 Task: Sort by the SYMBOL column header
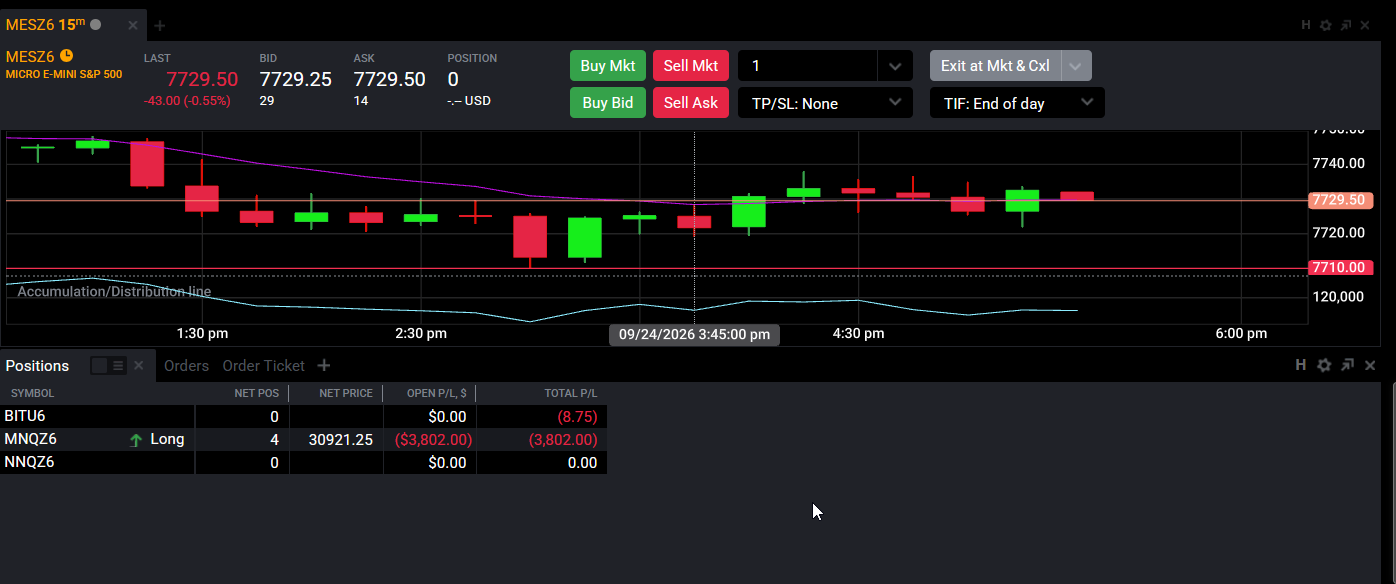[x=32, y=394]
